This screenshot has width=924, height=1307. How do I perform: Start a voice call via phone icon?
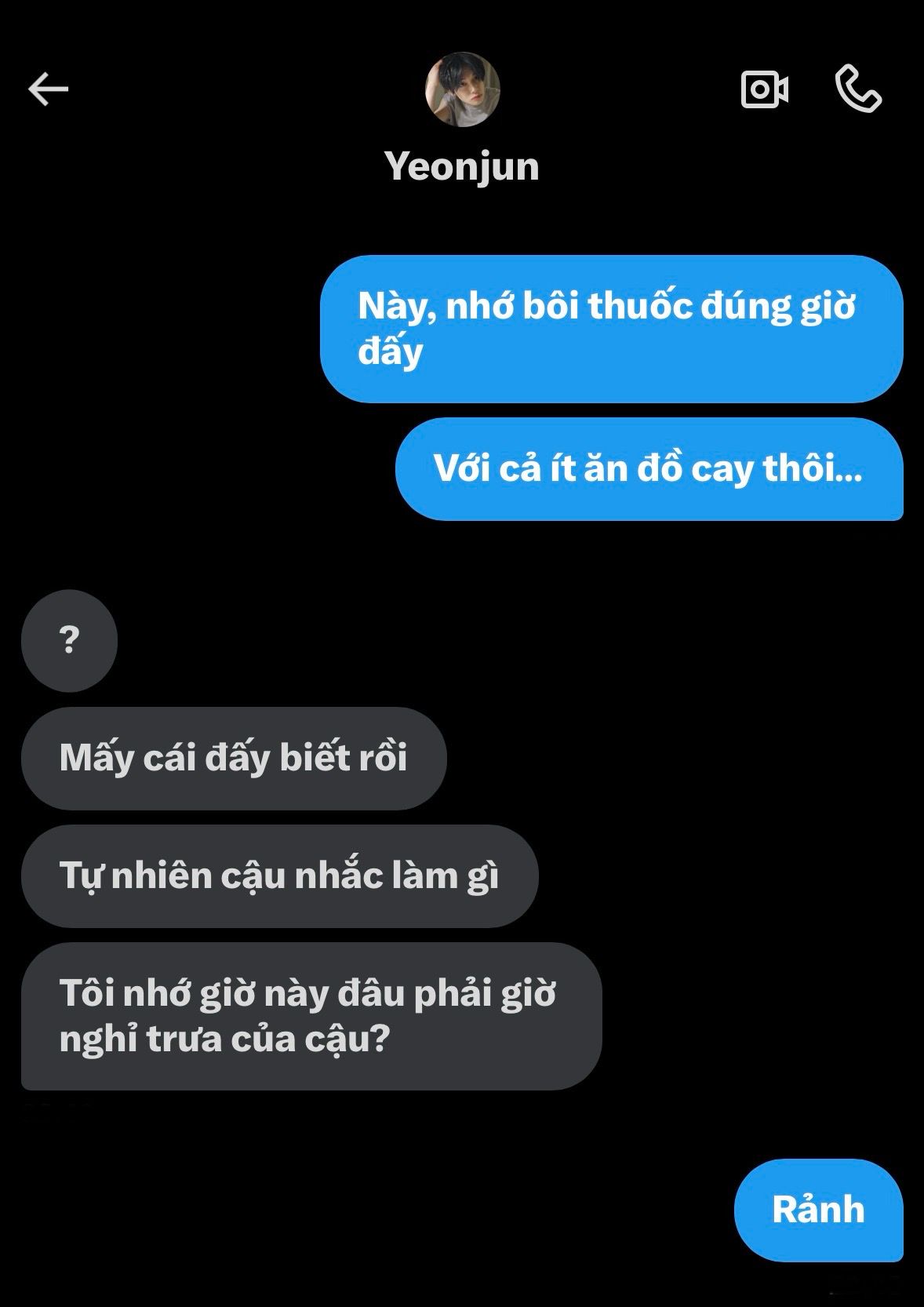point(858,89)
